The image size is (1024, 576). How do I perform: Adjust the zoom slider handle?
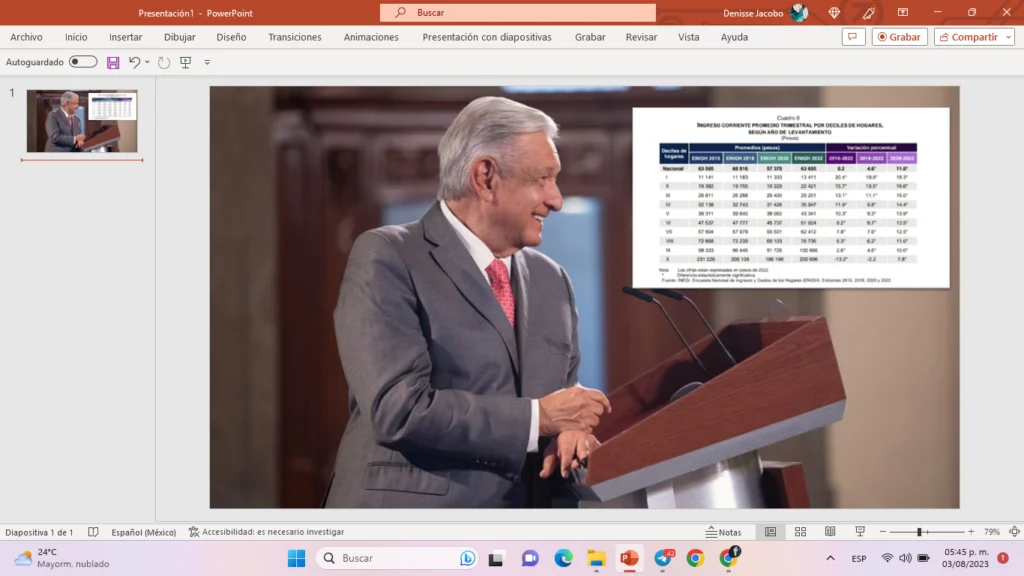[x=919, y=532]
